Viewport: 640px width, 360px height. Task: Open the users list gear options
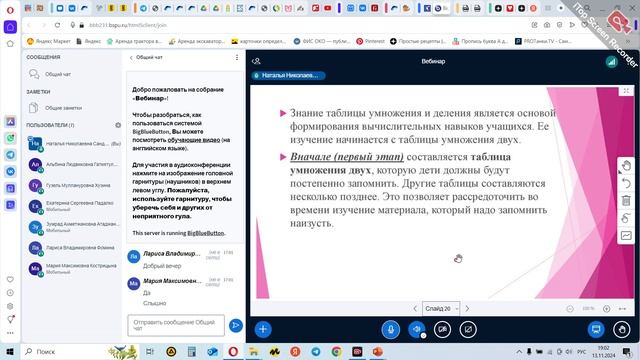click(x=118, y=125)
